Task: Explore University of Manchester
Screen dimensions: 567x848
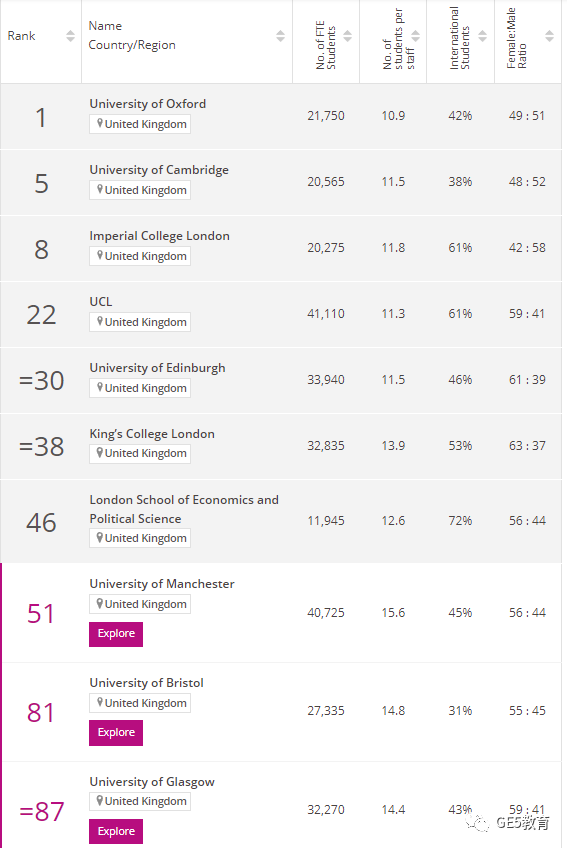Action: (x=116, y=634)
